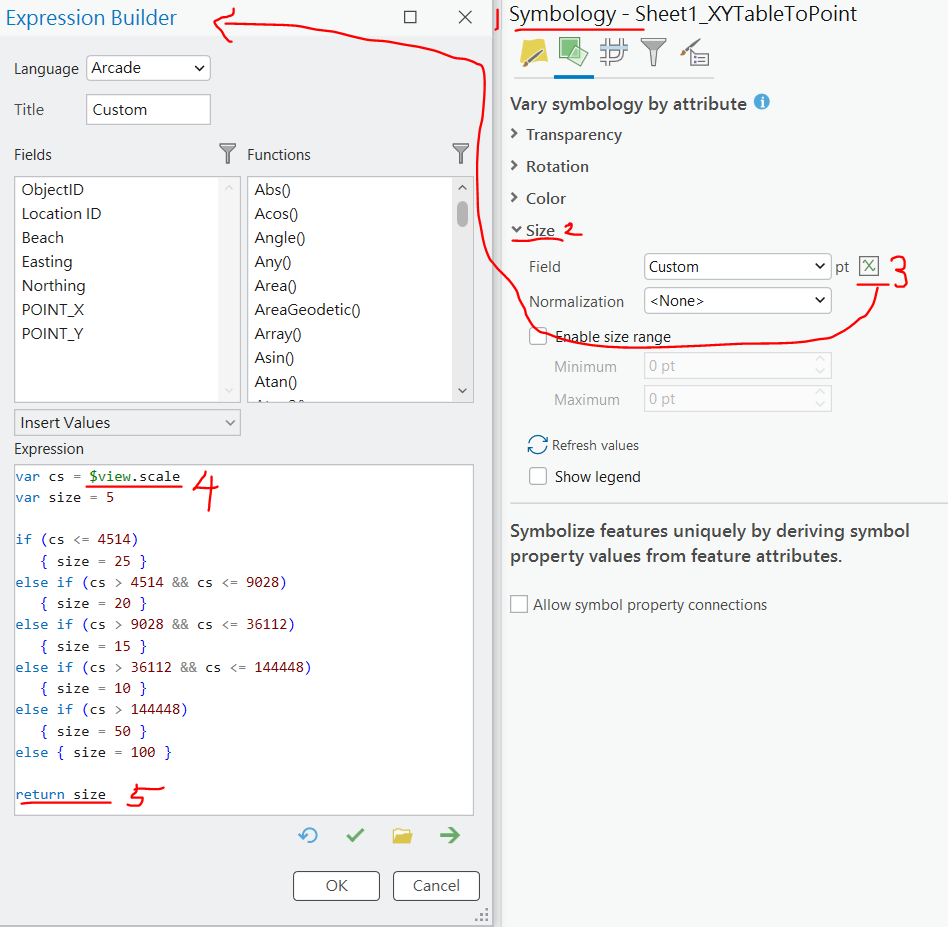This screenshot has height=927, width=948.
Task: Select POINT_X in the Fields list
Action: pyautogui.click(x=53, y=309)
